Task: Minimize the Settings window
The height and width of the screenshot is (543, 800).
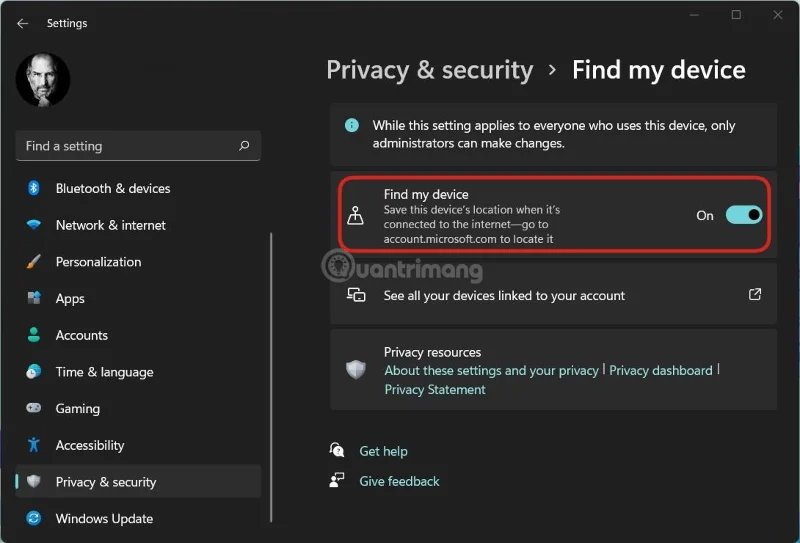Action: 694,15
